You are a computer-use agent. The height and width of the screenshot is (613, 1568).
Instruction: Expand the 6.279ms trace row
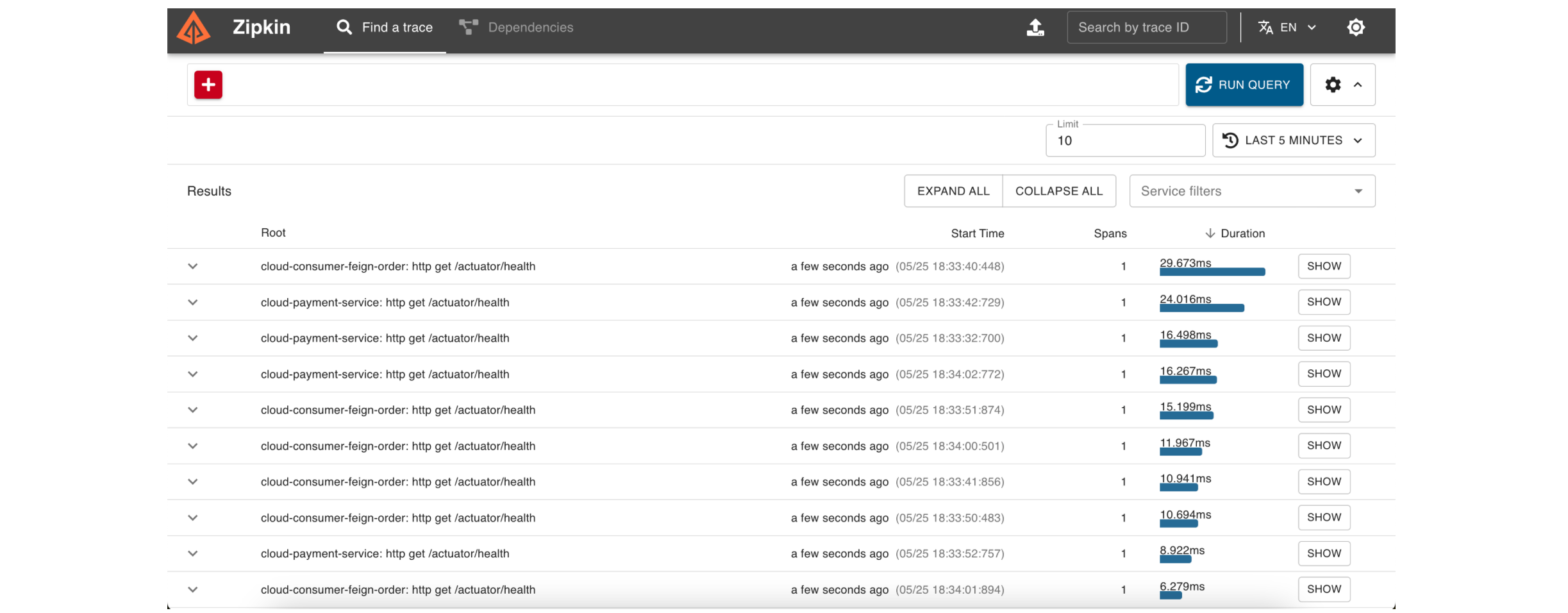tap(193, 589)
